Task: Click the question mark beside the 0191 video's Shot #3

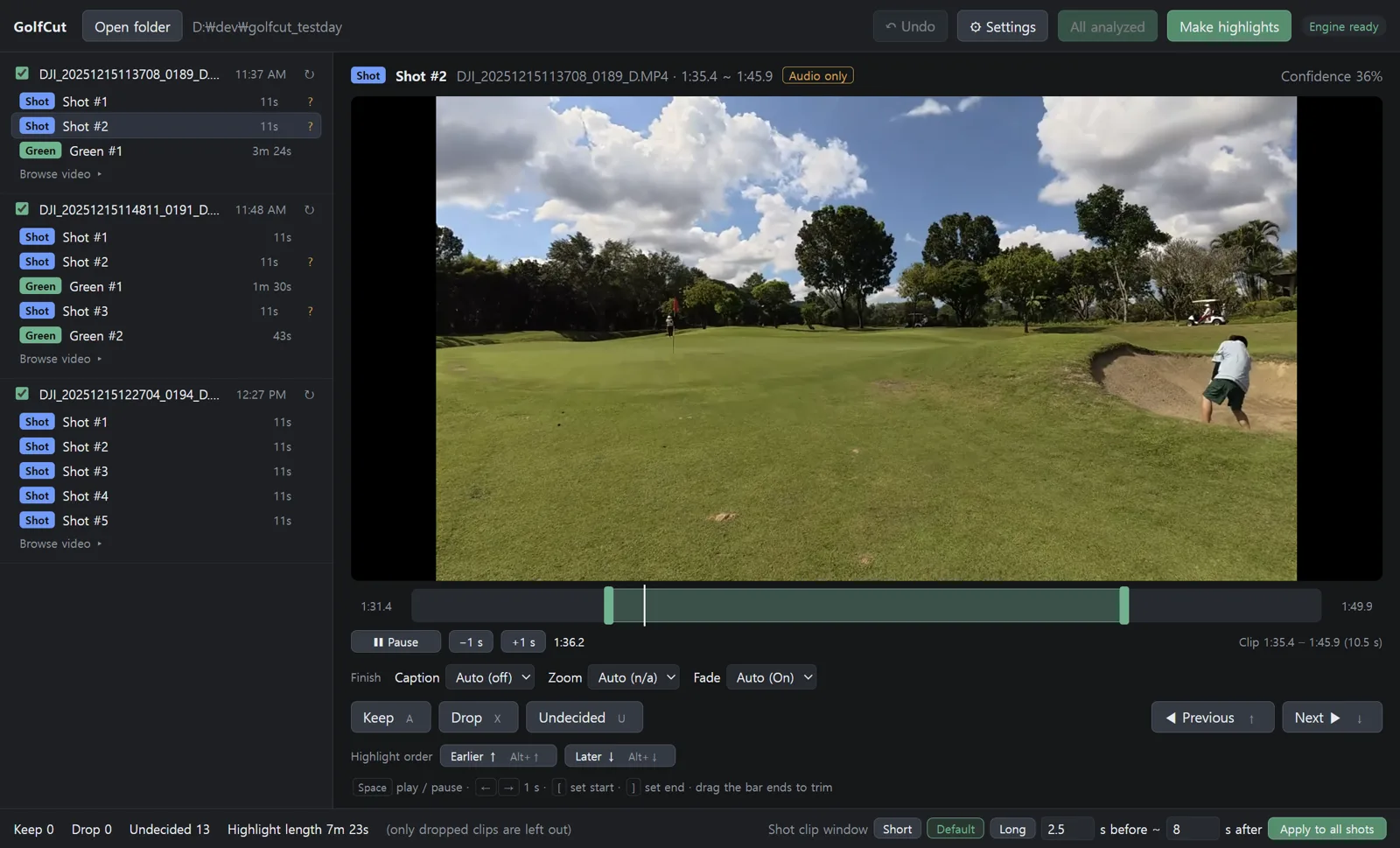Action: click(310, 312)
